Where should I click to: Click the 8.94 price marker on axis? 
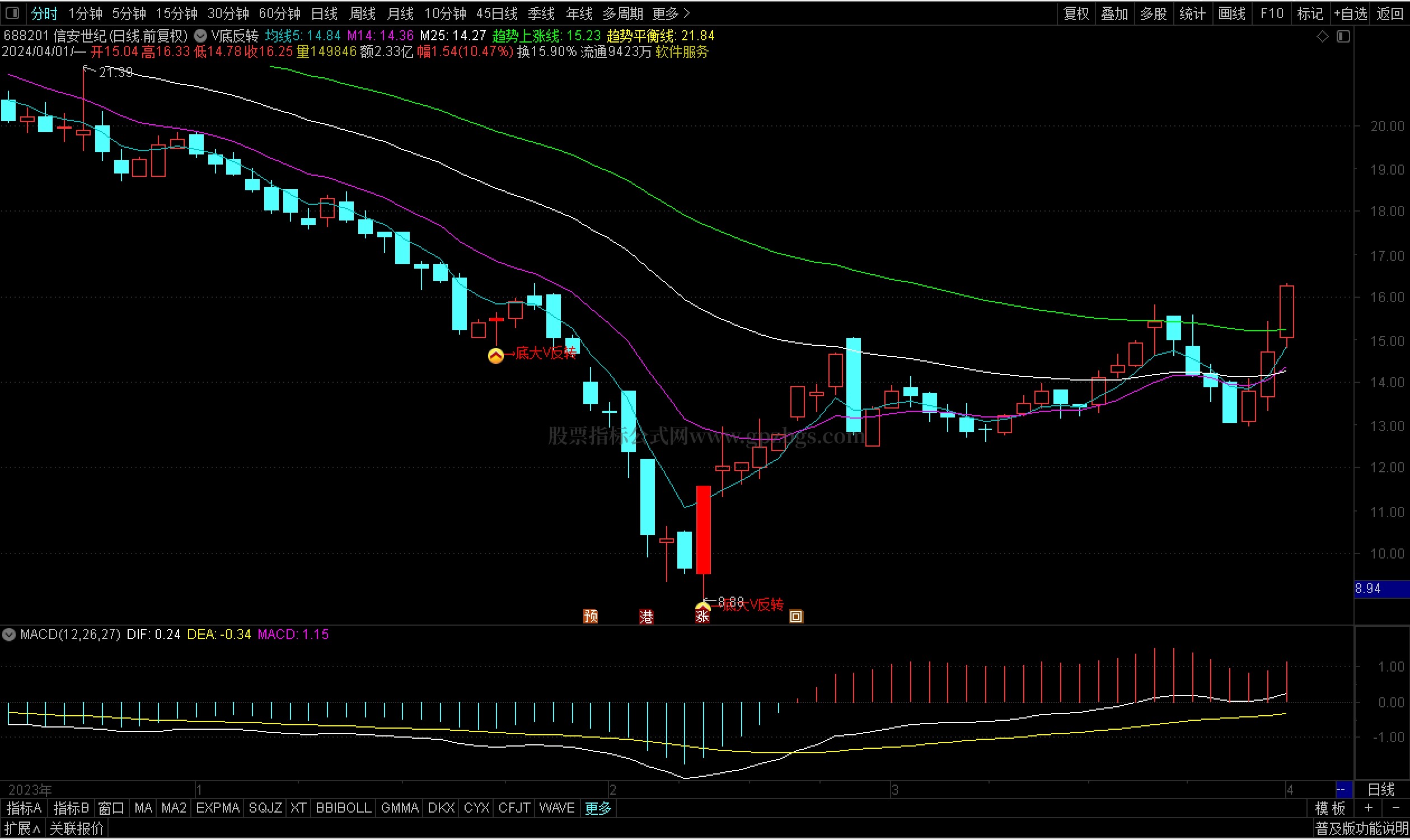[1381, 589]
